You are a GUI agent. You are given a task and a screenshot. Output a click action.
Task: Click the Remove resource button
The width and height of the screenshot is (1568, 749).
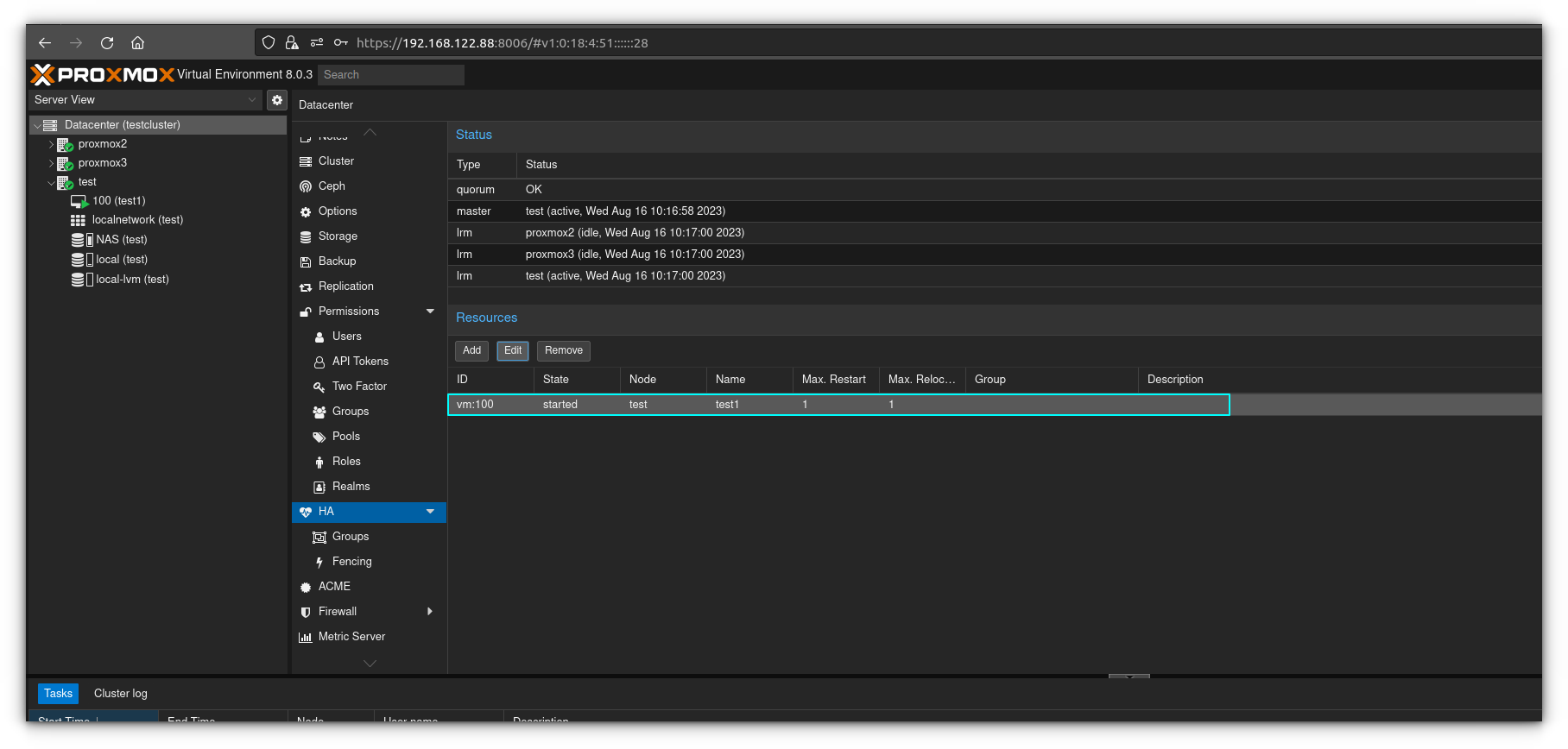click(x=564, y=350)
